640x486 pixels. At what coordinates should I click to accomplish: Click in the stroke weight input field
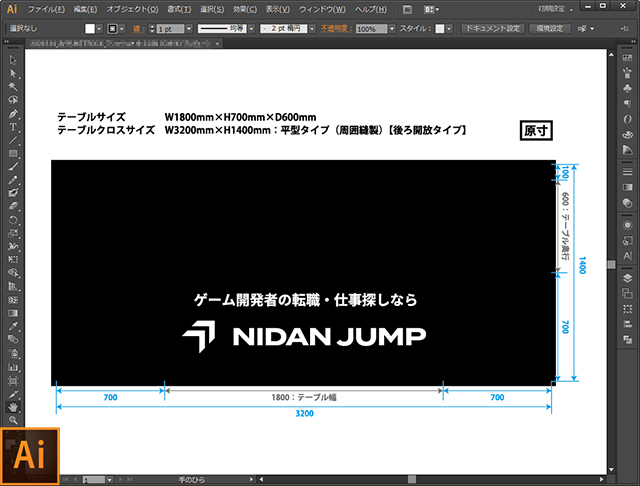tap(170, 29)
